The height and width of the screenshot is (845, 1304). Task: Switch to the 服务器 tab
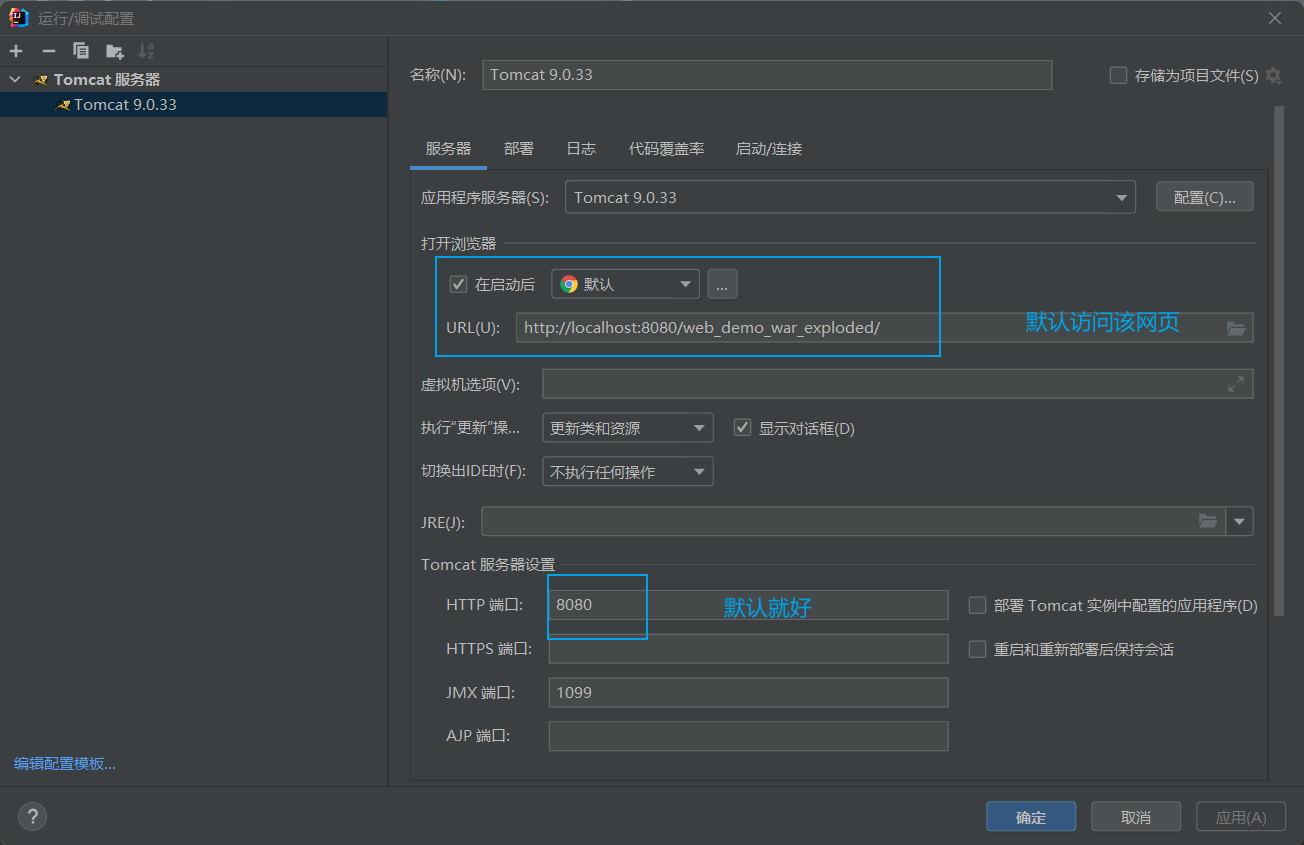(448, 148)
